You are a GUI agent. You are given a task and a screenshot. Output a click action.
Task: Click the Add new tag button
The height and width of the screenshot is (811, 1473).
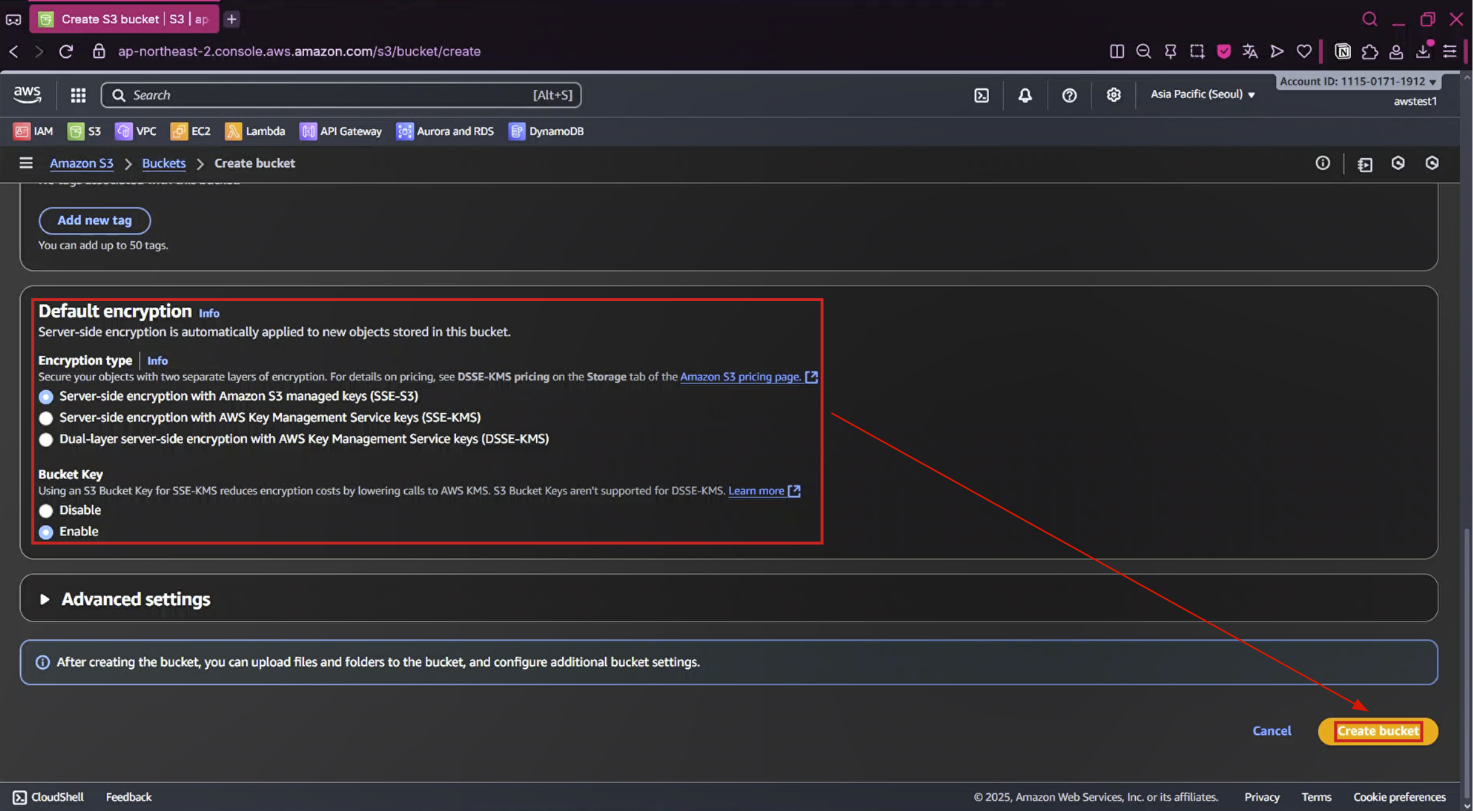pos(94,220)
